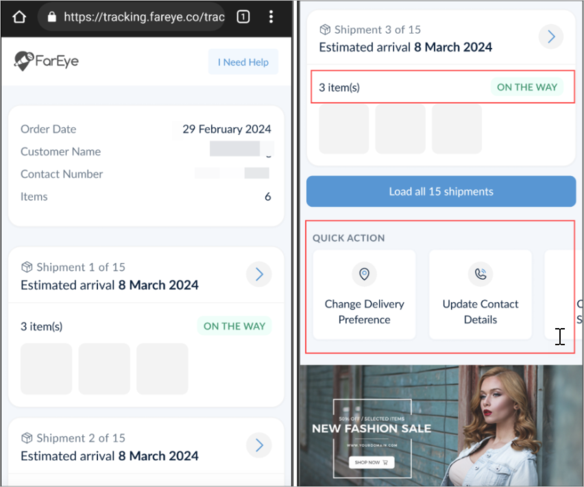Viewport: 584px width, 487px height.
Task: Click the package icon beside Shipment 3
Action: coord(325,29)
